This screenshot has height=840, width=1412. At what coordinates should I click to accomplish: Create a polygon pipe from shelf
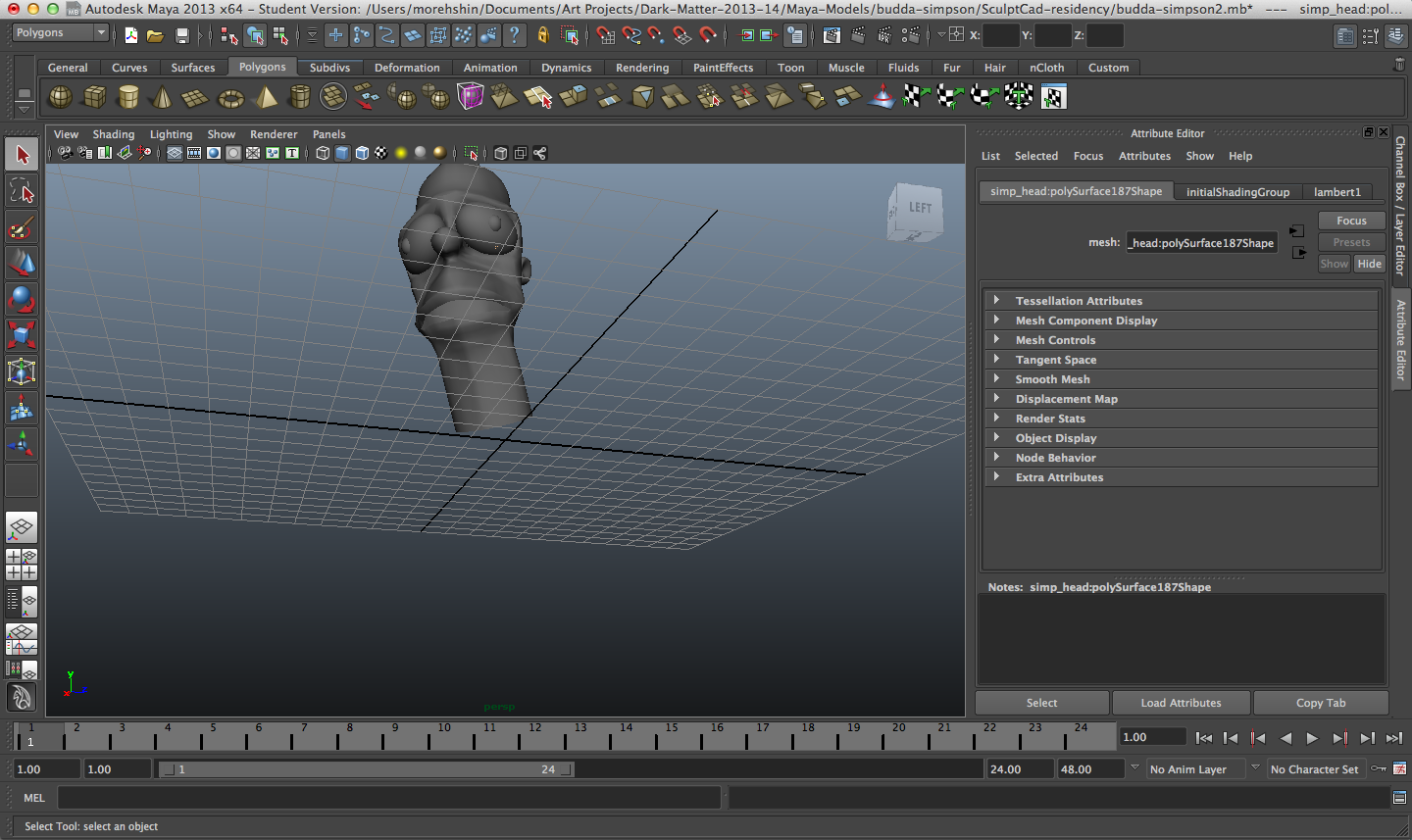[x=299, y=97]
